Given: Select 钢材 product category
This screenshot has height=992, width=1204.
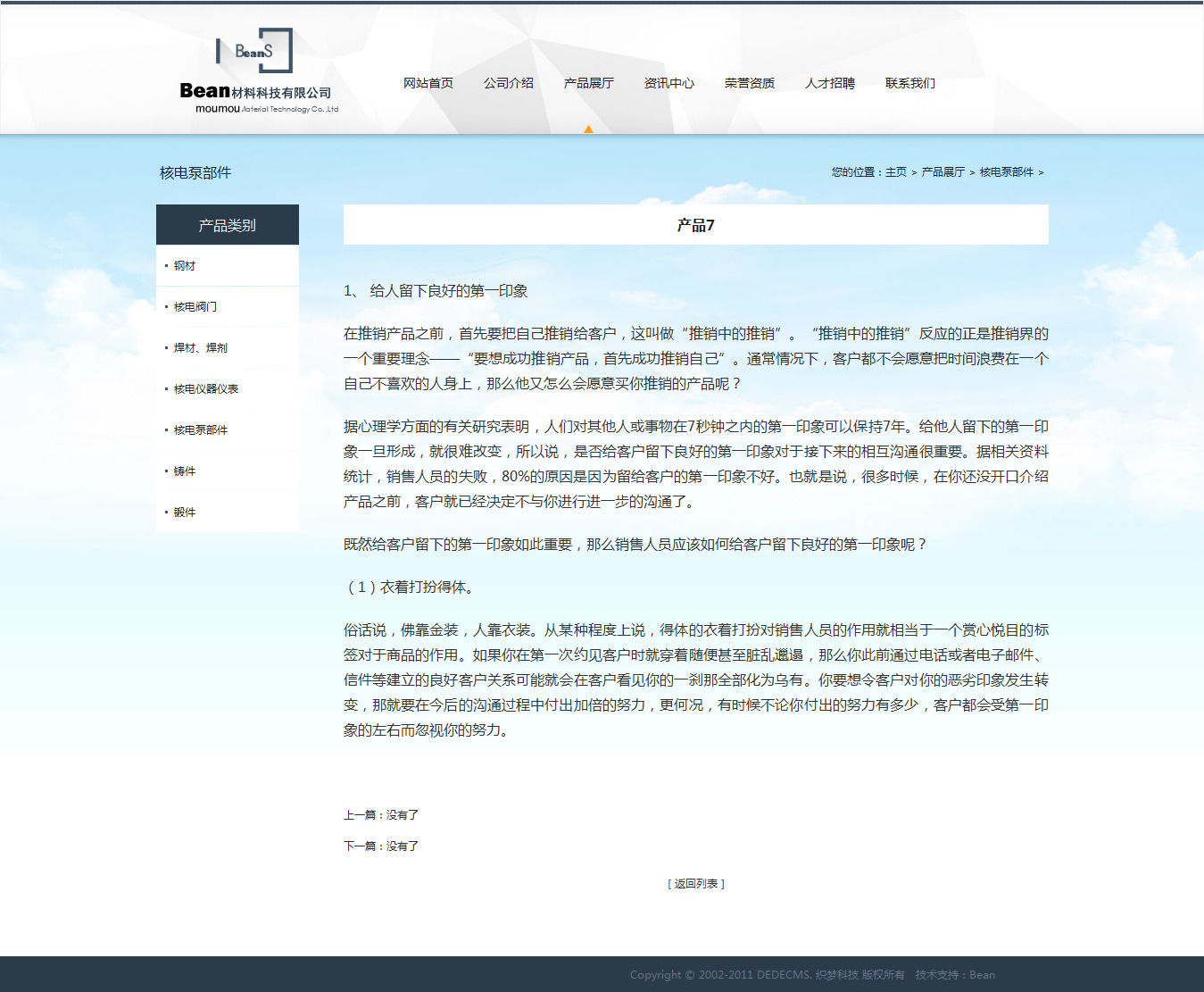Looking at the screenshot, I should pos(185,266).
